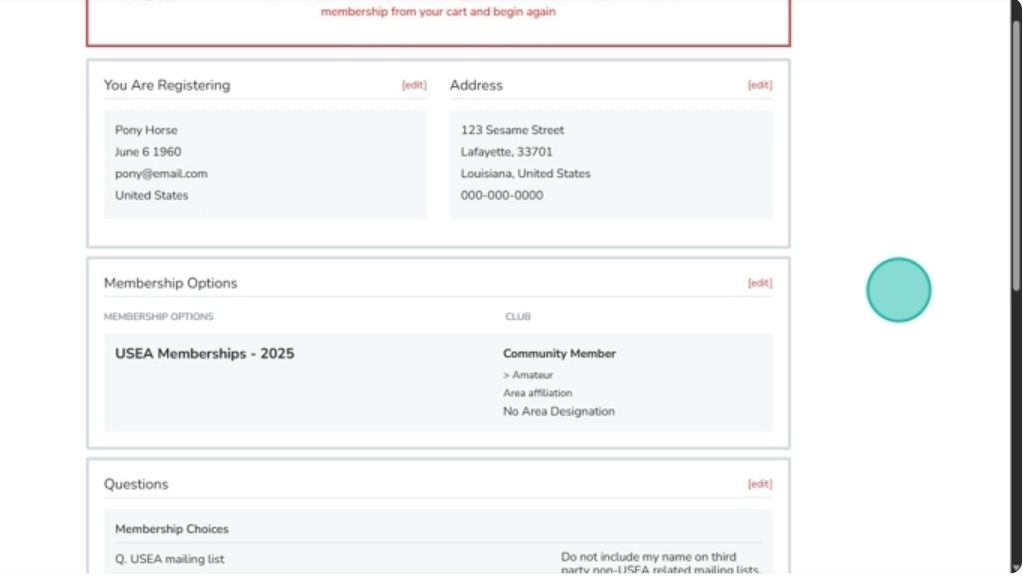The height and width of the screenshot is (579, 1023).
Task: Click the Lafayette, 33701 city line
Action: (x=506, y=152)
